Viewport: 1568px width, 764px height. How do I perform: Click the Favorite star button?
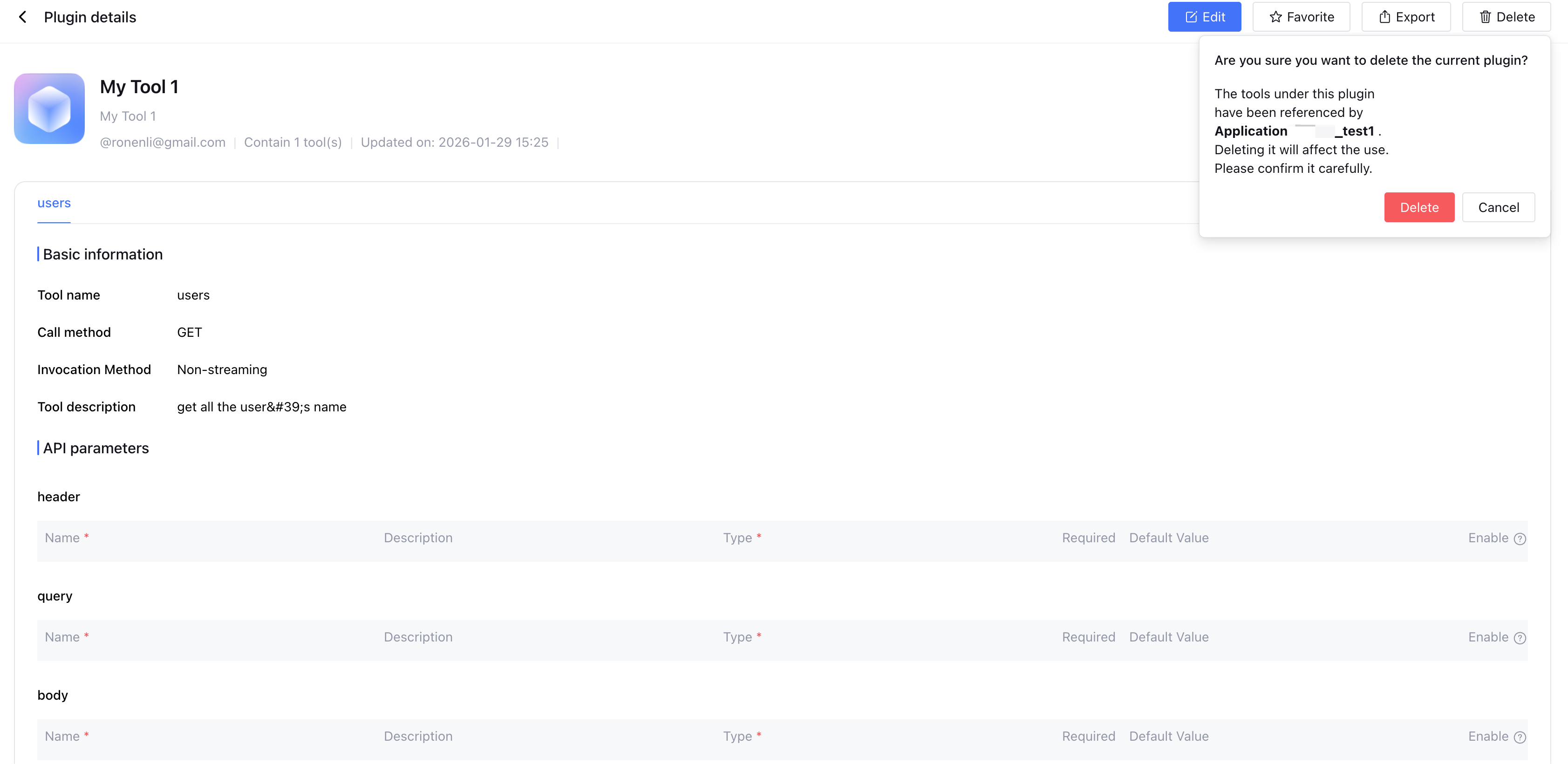coord(1301,17)
